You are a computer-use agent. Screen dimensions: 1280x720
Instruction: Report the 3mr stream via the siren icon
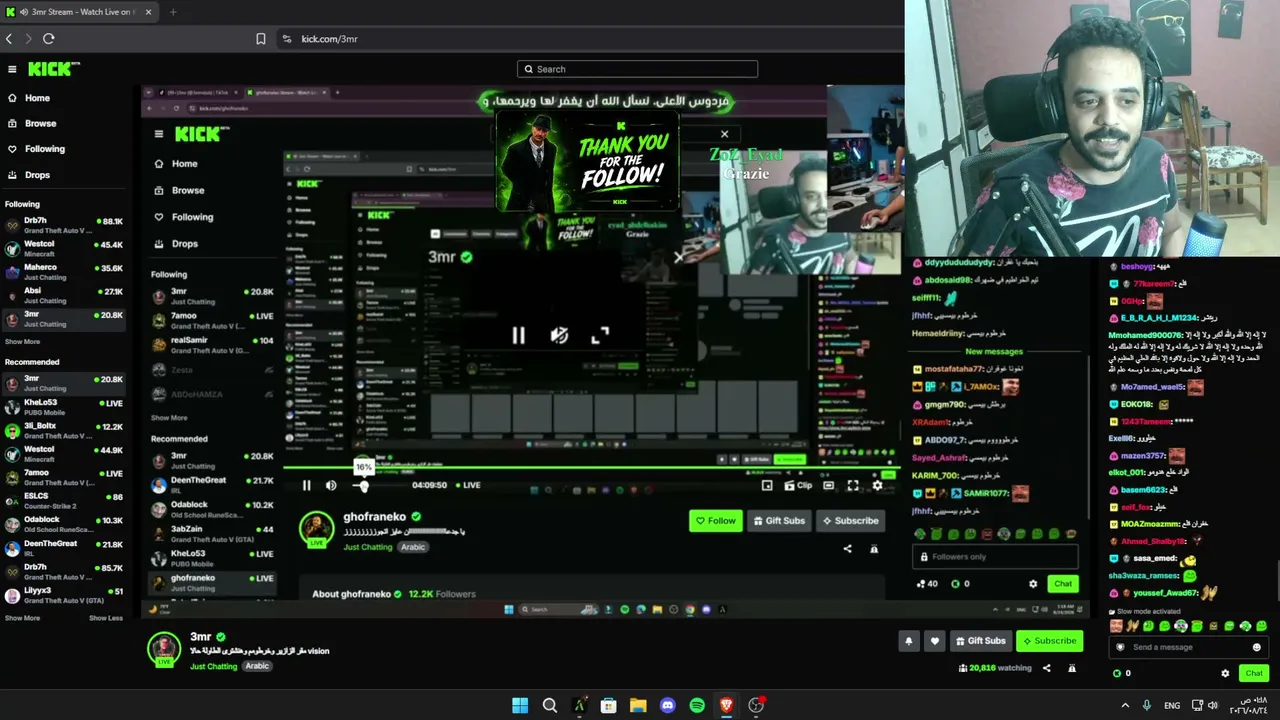click(x=1072, y=668)
